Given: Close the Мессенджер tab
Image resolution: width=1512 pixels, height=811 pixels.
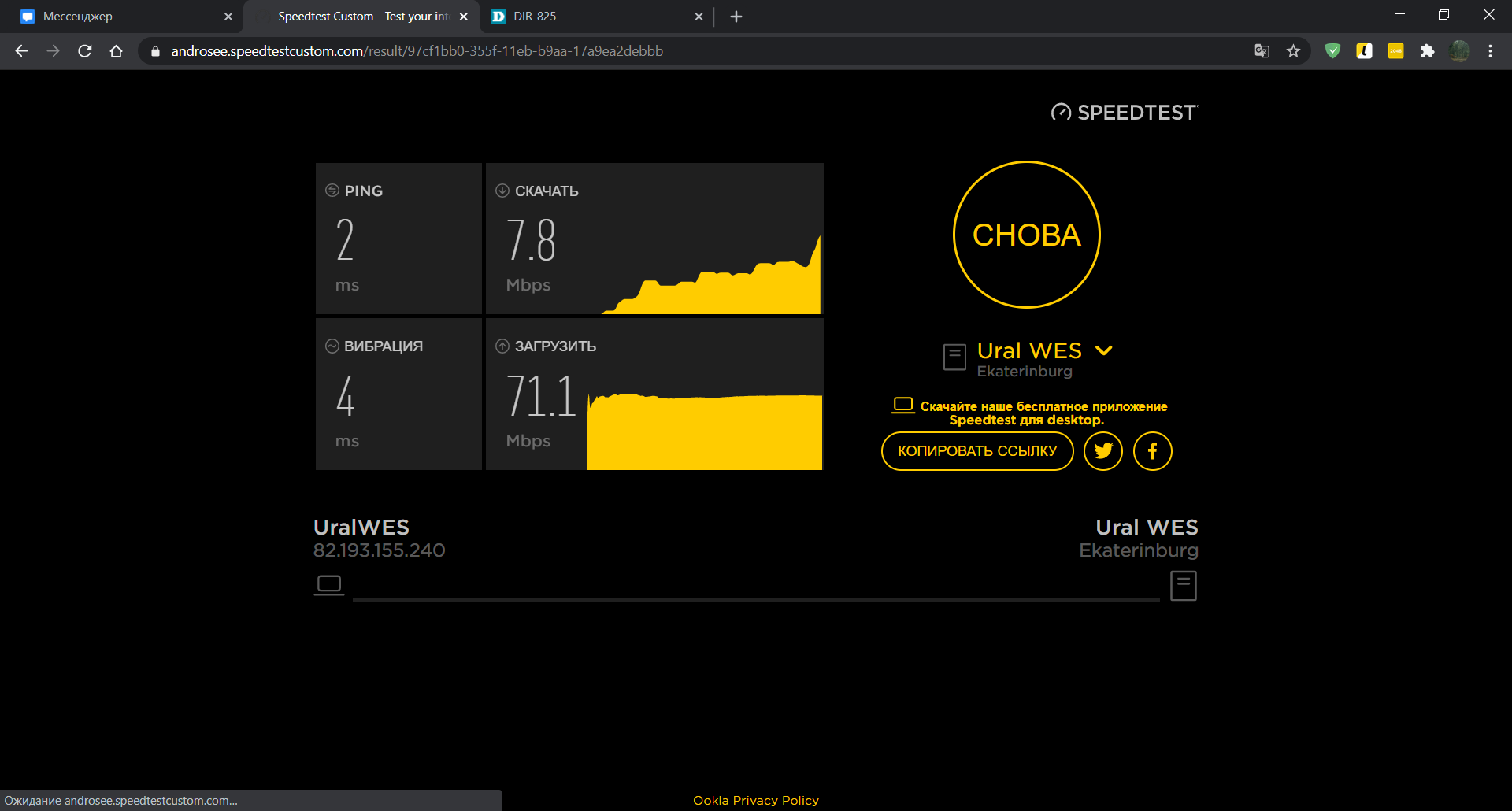Looking at the screenshot, I should coord(228,17).
